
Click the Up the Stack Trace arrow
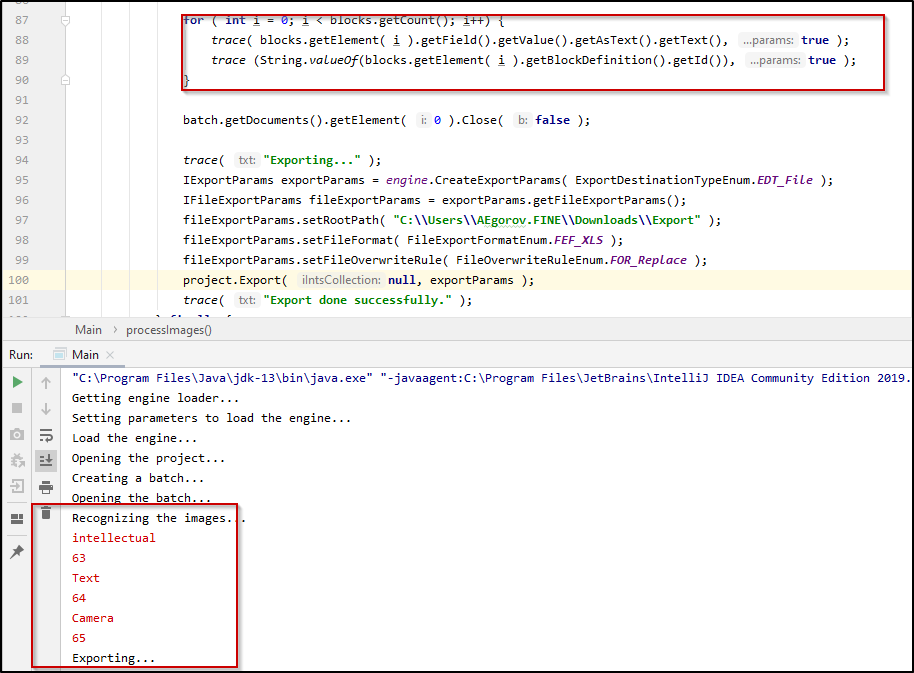coord(46,383)
